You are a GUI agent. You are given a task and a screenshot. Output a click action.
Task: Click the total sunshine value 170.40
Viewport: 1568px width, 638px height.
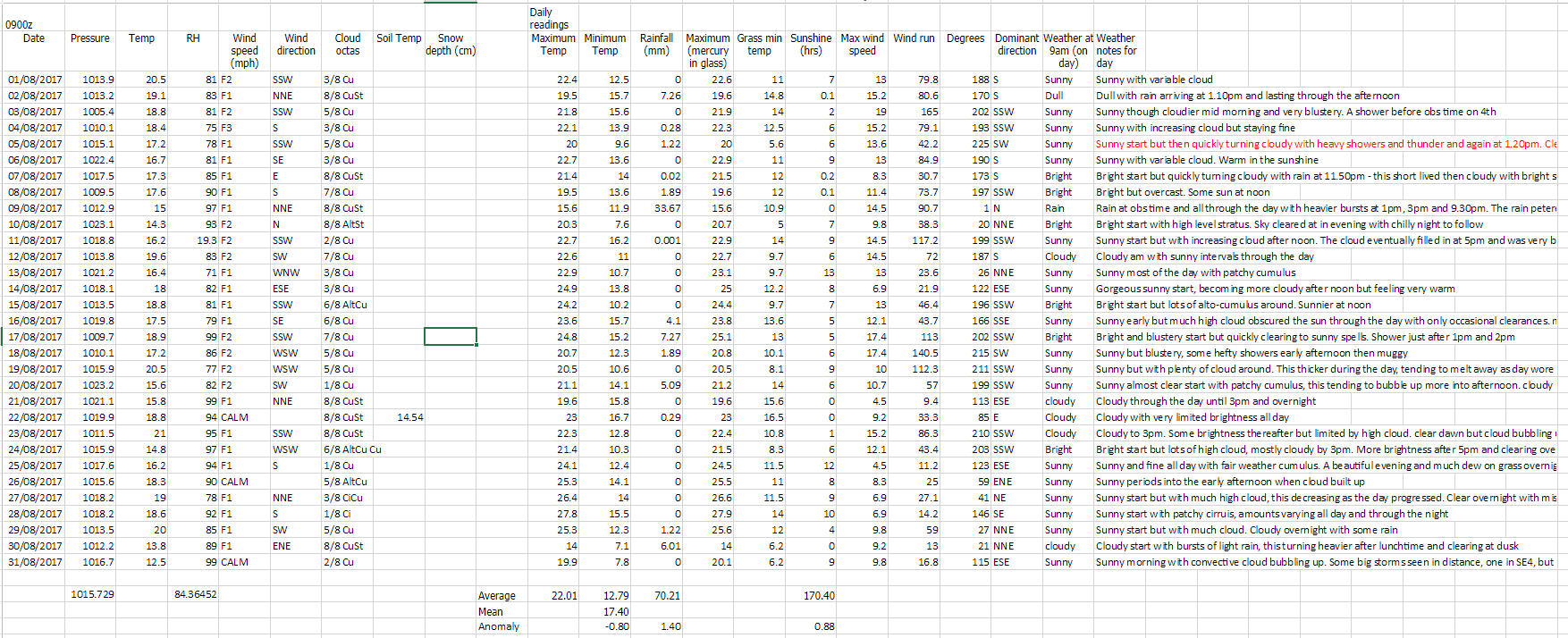click(x=818, y=595)
